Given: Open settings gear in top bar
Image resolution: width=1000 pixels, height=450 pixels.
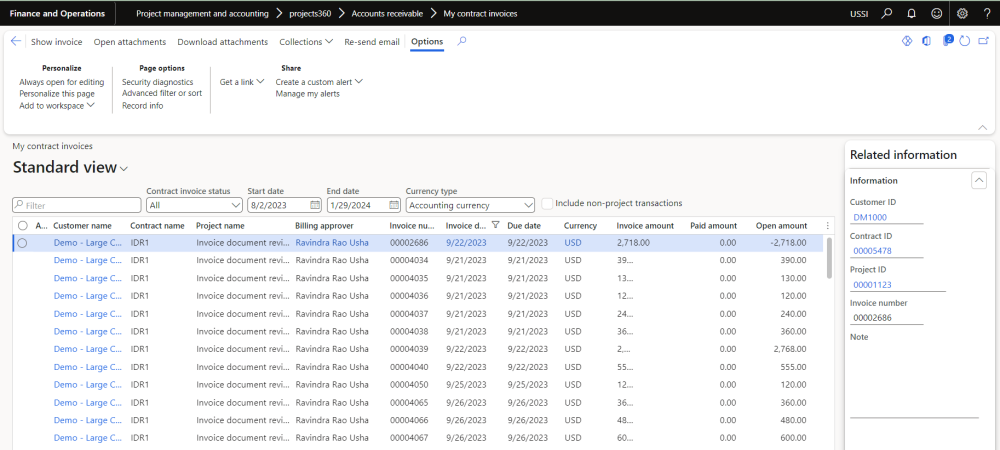Looking at the screenshot, I should (x=962, y=14).
